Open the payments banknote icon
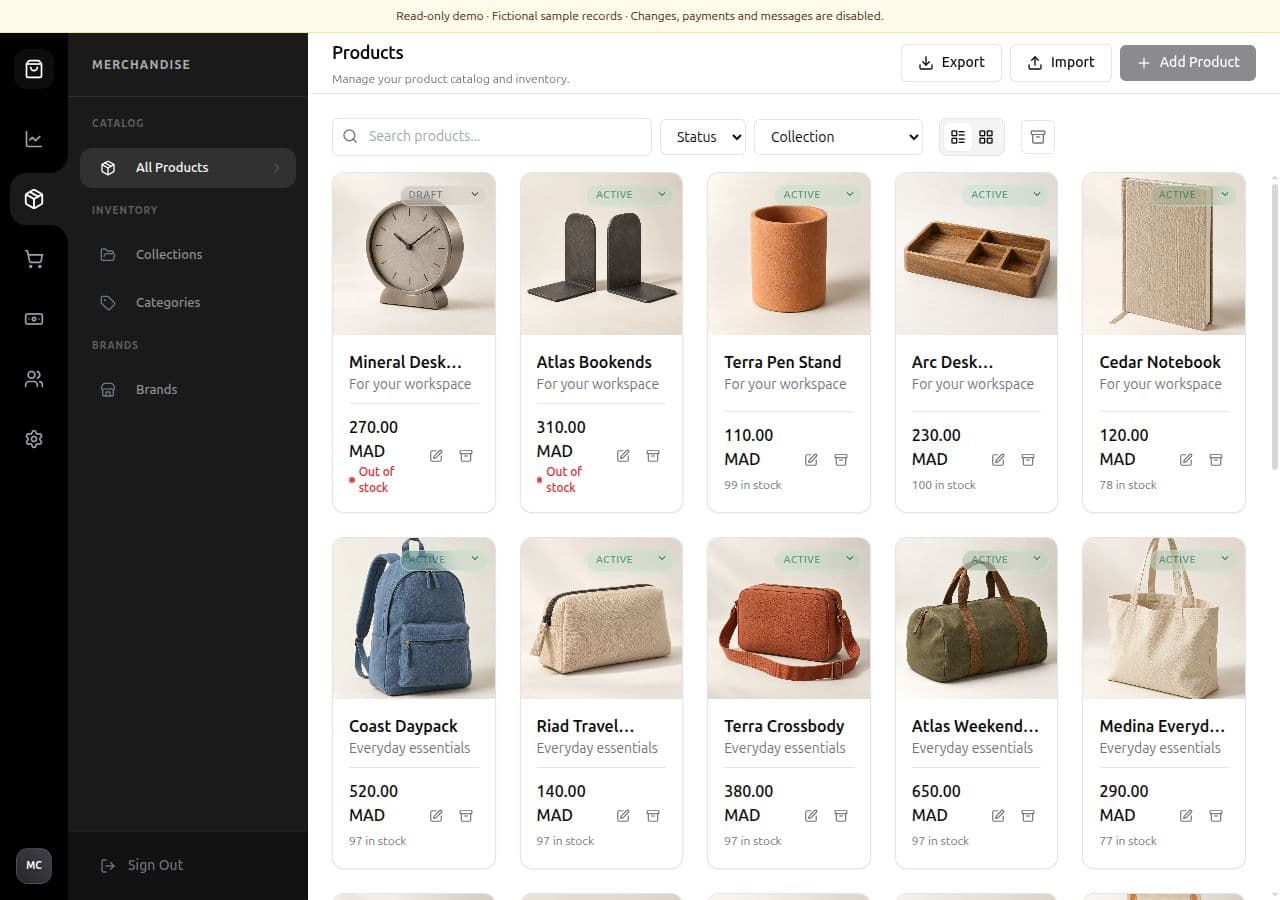1280x900 pixels. (34, 319)
